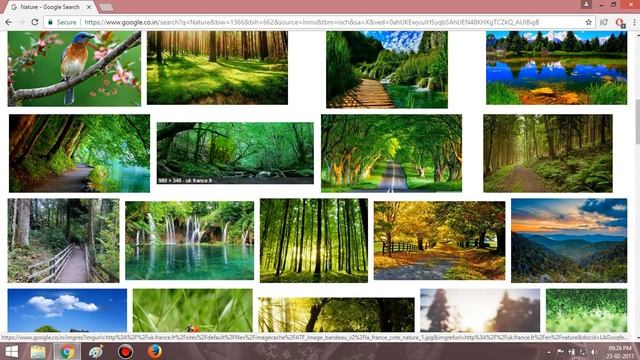Switch to Chrome in the taskbar

click(67, 351)
